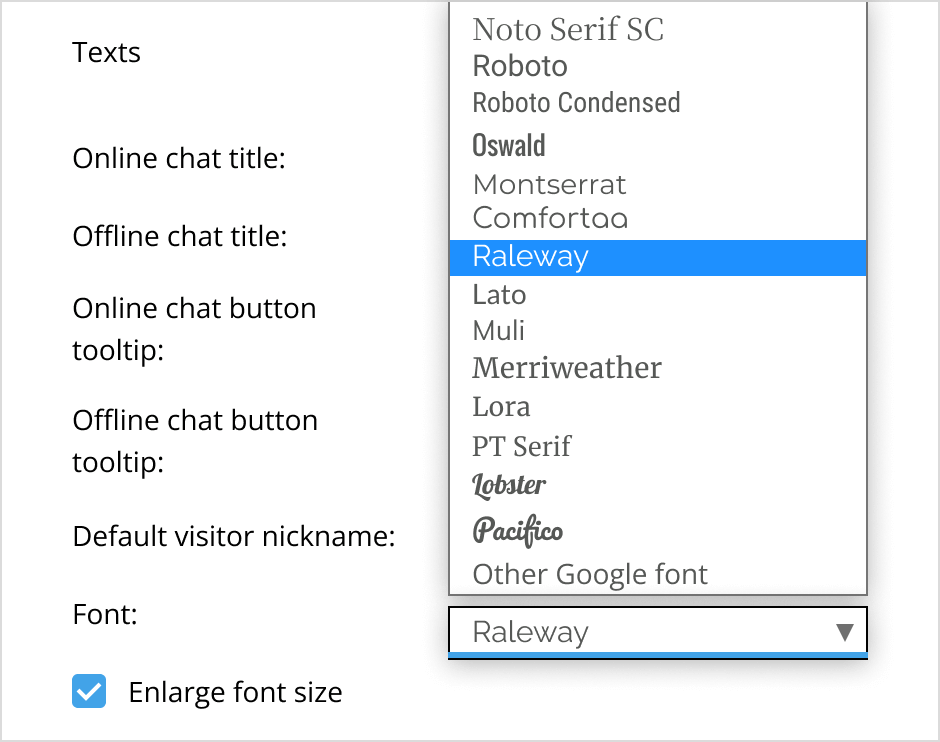Choose the Comfortaa font option
940x742 pixels.
pos(549,218)
